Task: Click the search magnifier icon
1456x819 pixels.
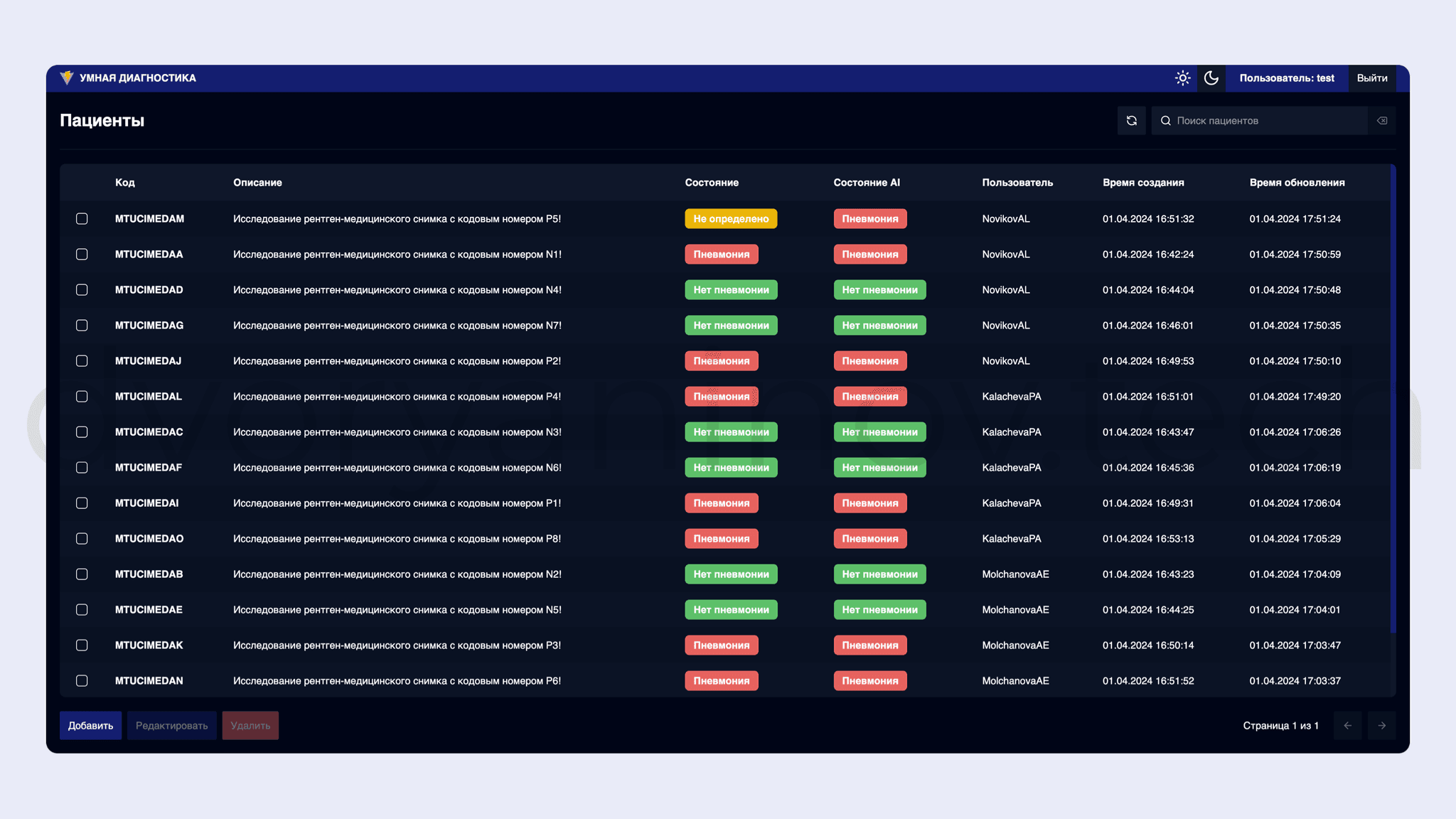Action: [x=1166, y=121]
